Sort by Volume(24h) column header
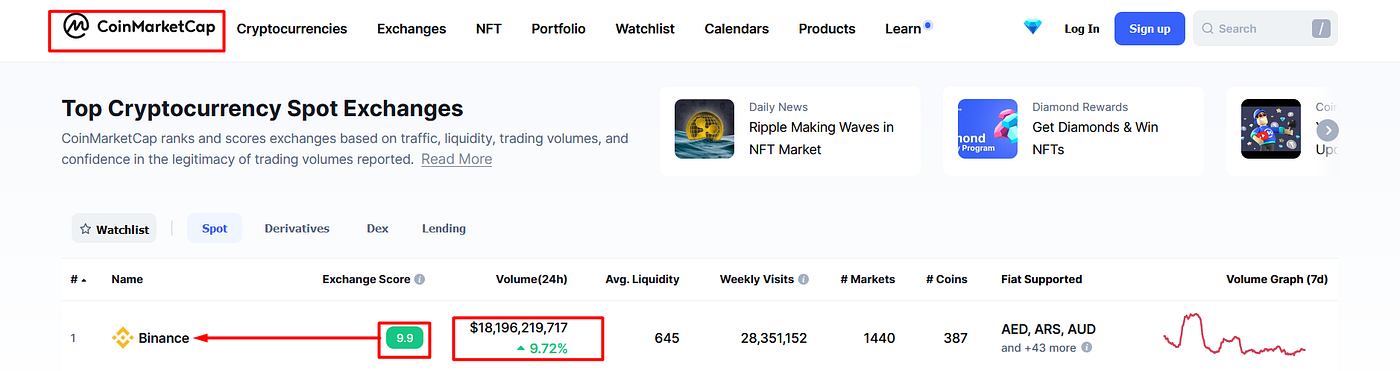The image size is (1400, 371). coord(532,280)
